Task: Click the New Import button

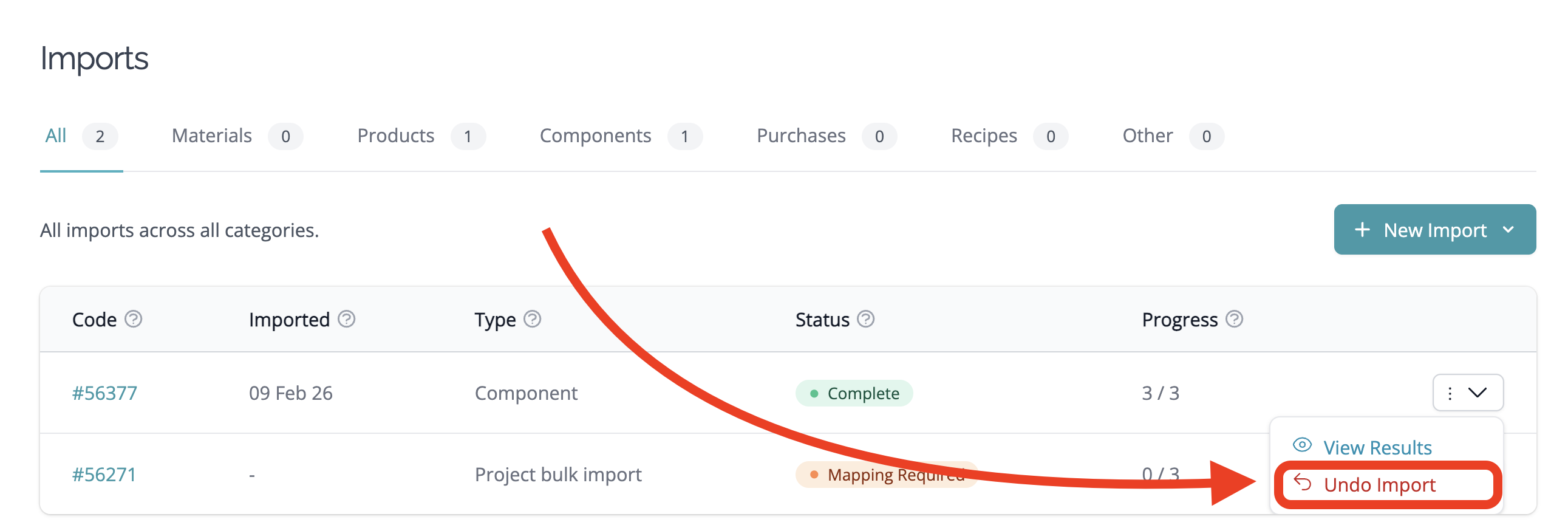Action: pyautogui.click(x=1434, y=230)
